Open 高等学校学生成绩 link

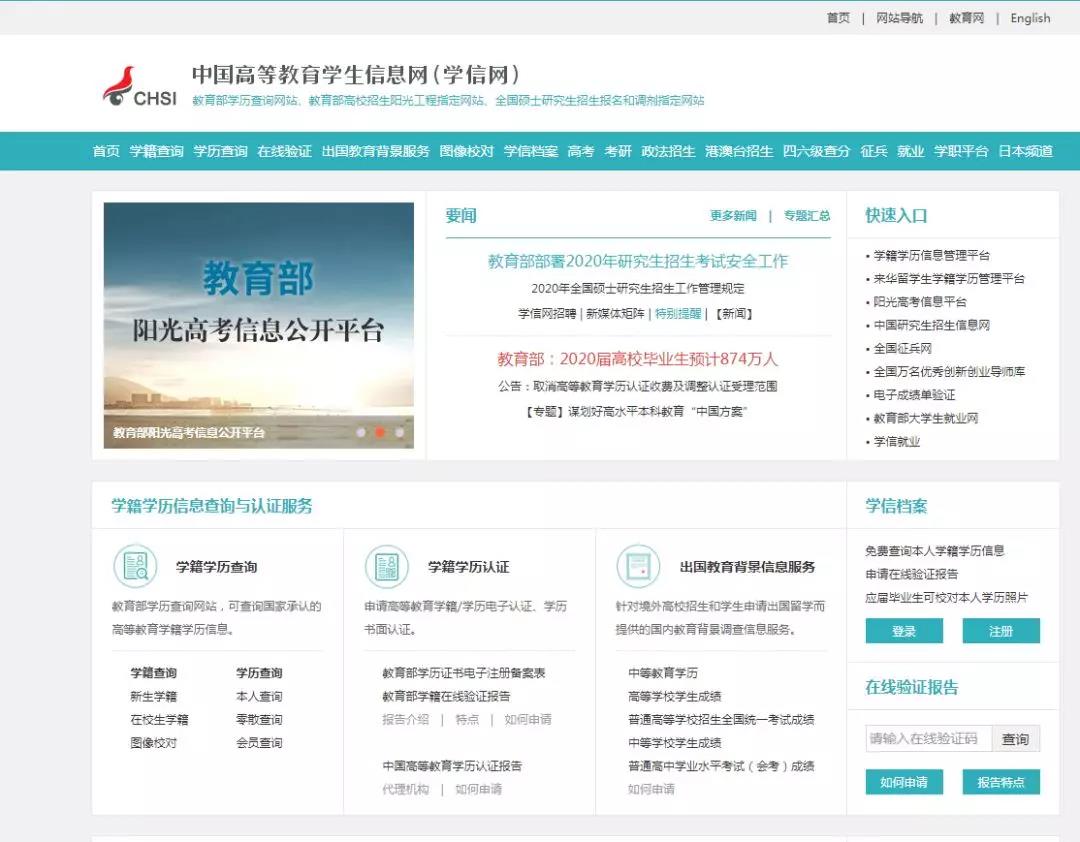click(x=674, y=697)
